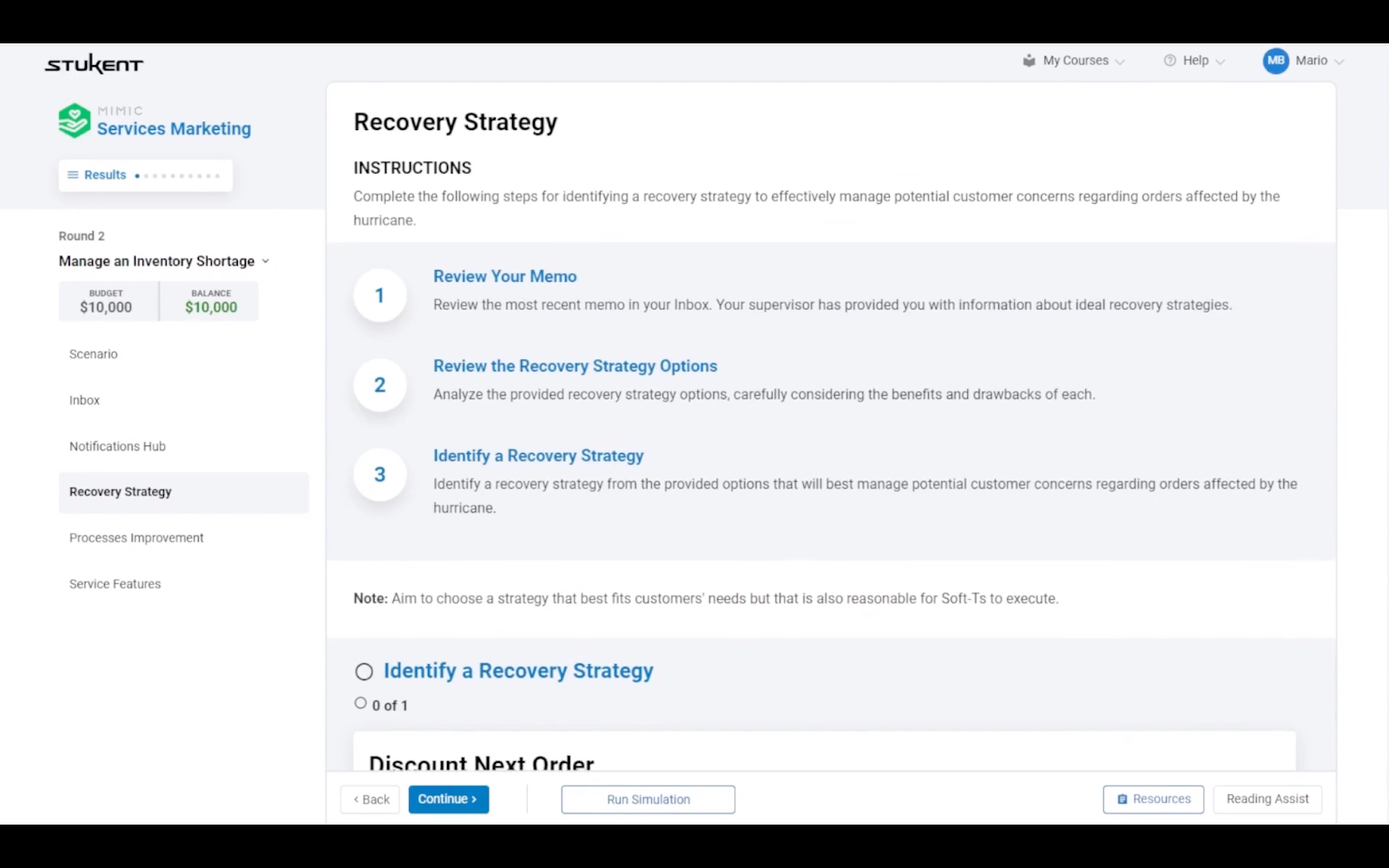The height and width of the screenshot is (868, 1389).
Task: Click the Discount Next Order option card
Action: 824,751
